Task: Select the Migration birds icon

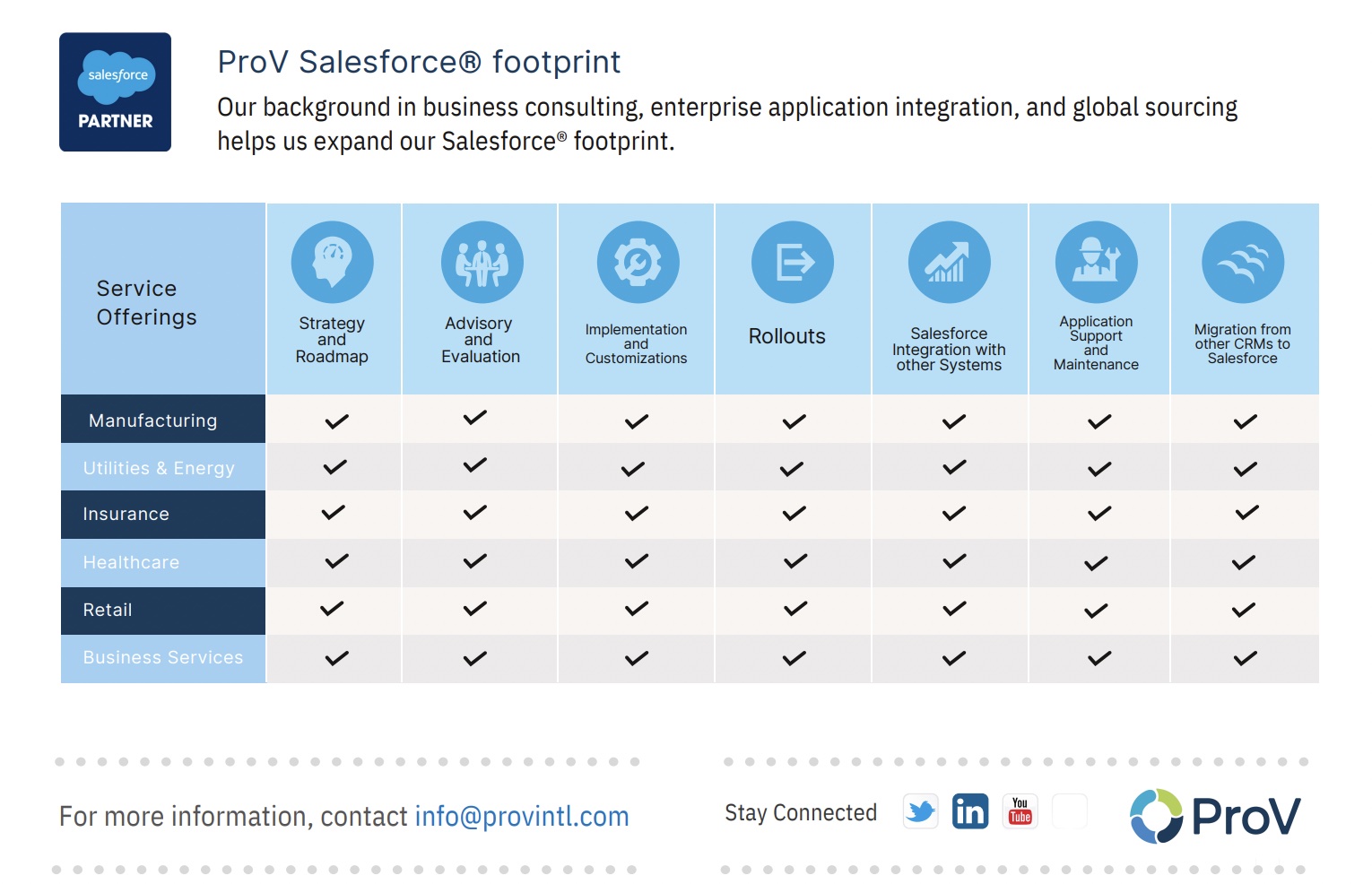Action: (x=1243, y=262)
